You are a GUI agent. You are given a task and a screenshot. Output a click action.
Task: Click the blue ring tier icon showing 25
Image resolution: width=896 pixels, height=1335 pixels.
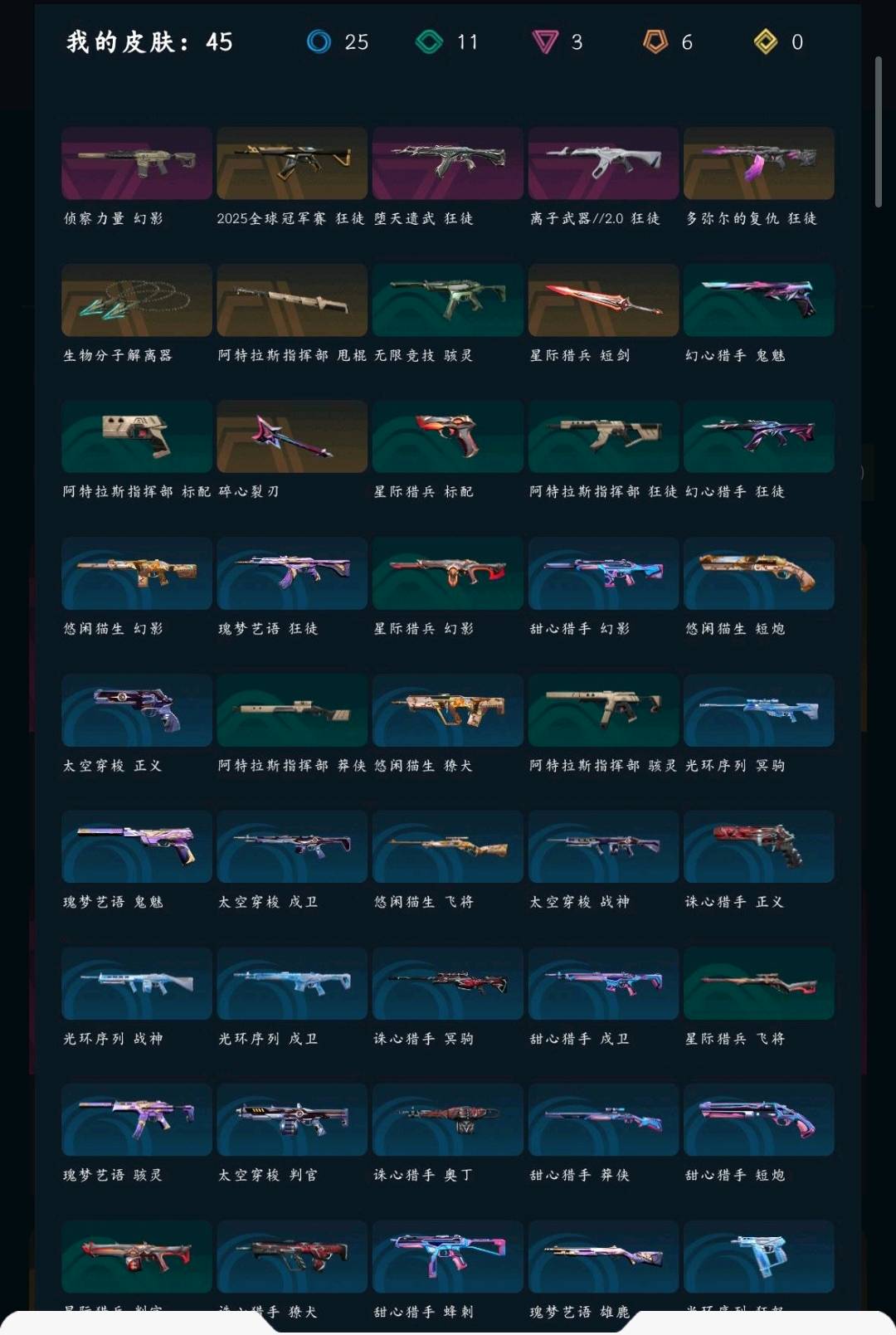coord(319,41)
